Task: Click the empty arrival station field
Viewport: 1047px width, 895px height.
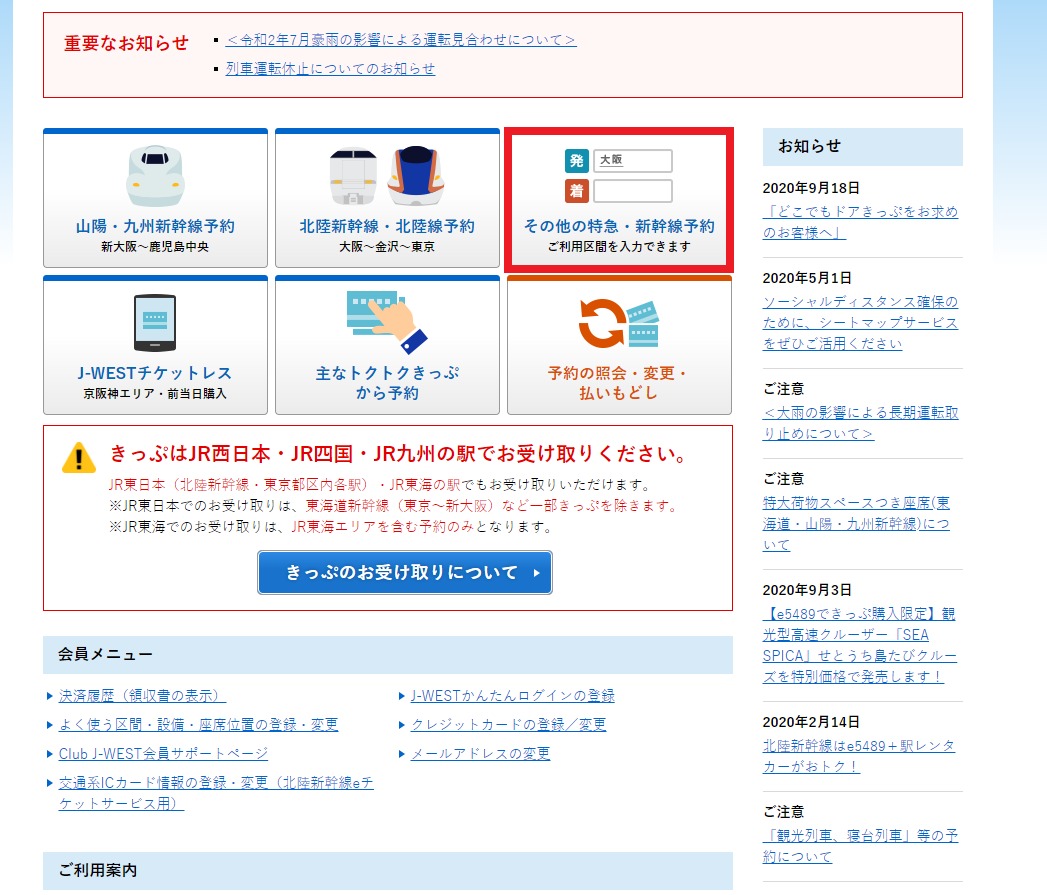Action: [632, 191]
